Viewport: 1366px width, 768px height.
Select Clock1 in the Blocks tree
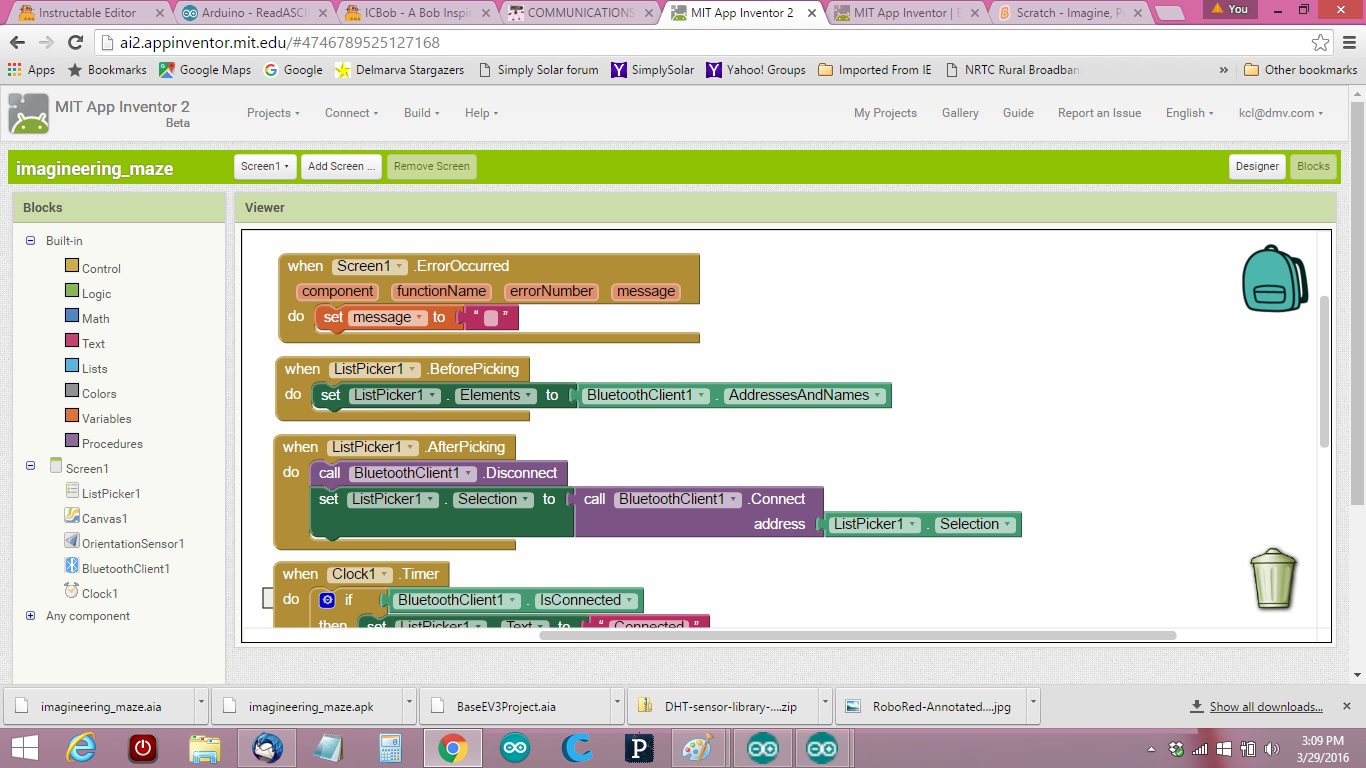91,593
